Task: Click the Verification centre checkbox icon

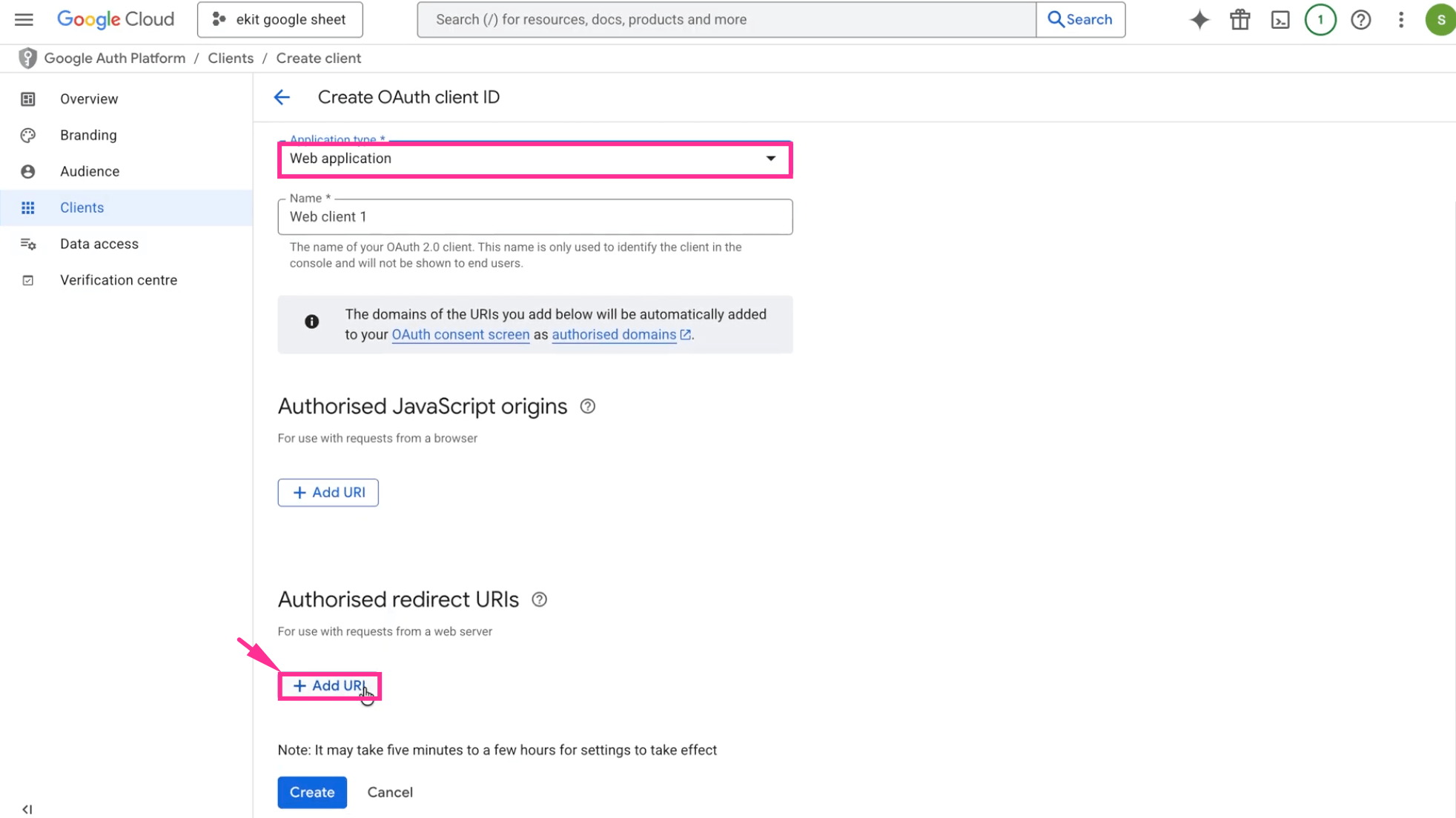Action: 28,281
